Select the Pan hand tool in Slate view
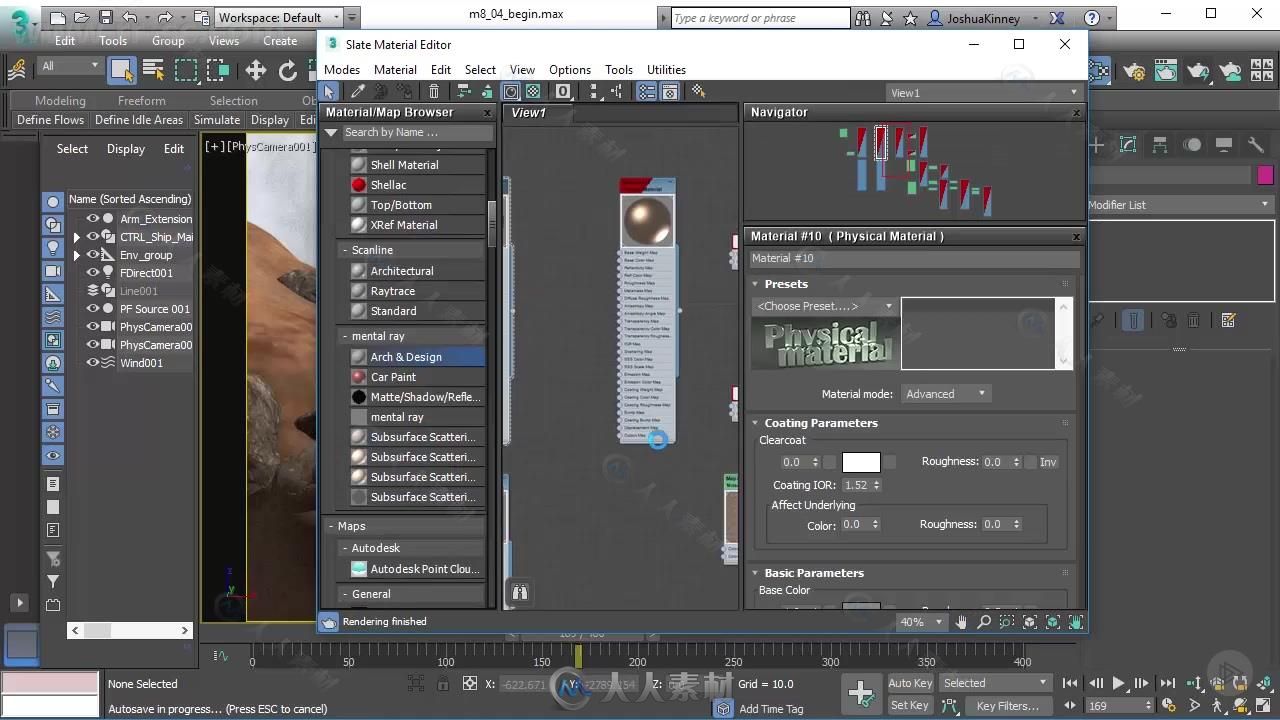This screenshot has height=720, width=1280. [x=962, y=621]
